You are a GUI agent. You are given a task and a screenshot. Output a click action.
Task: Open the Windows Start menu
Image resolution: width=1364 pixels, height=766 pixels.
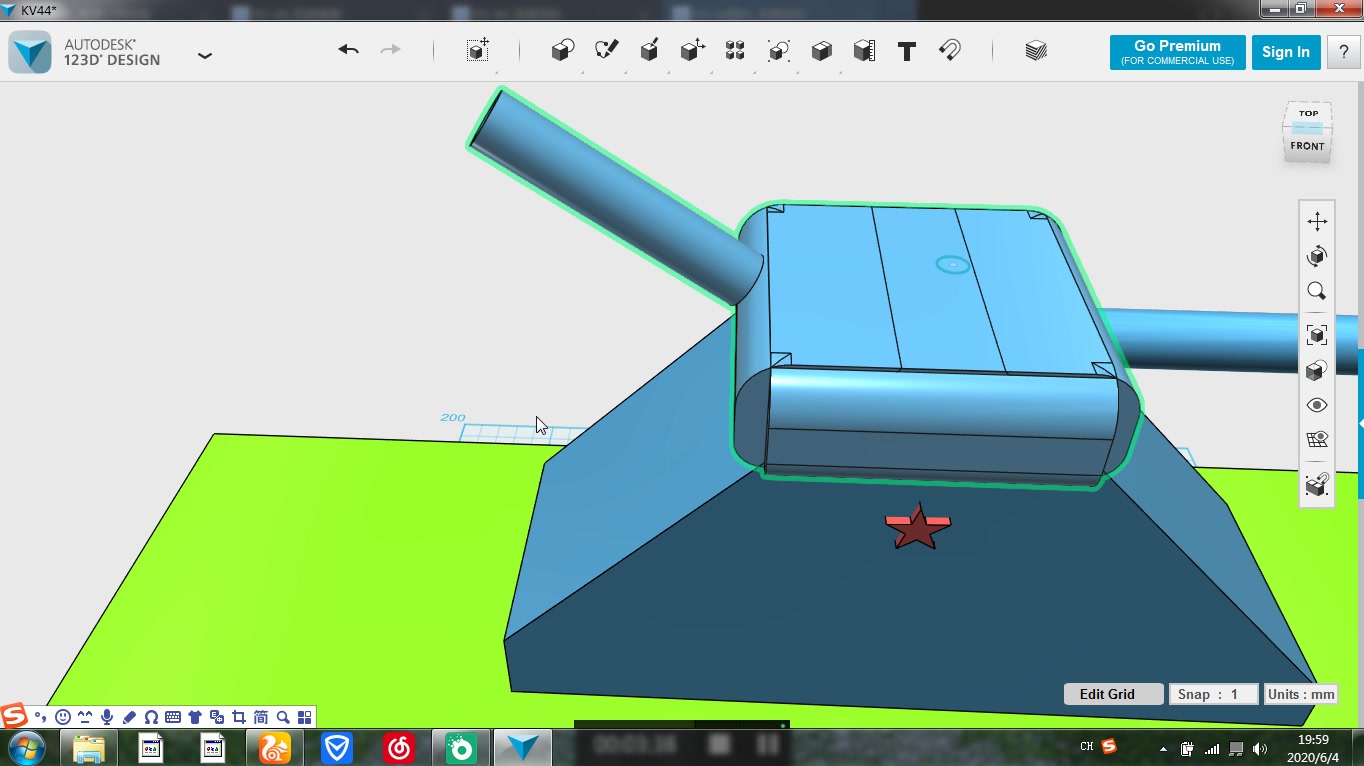pyautogui.click(x=27, y=747)
